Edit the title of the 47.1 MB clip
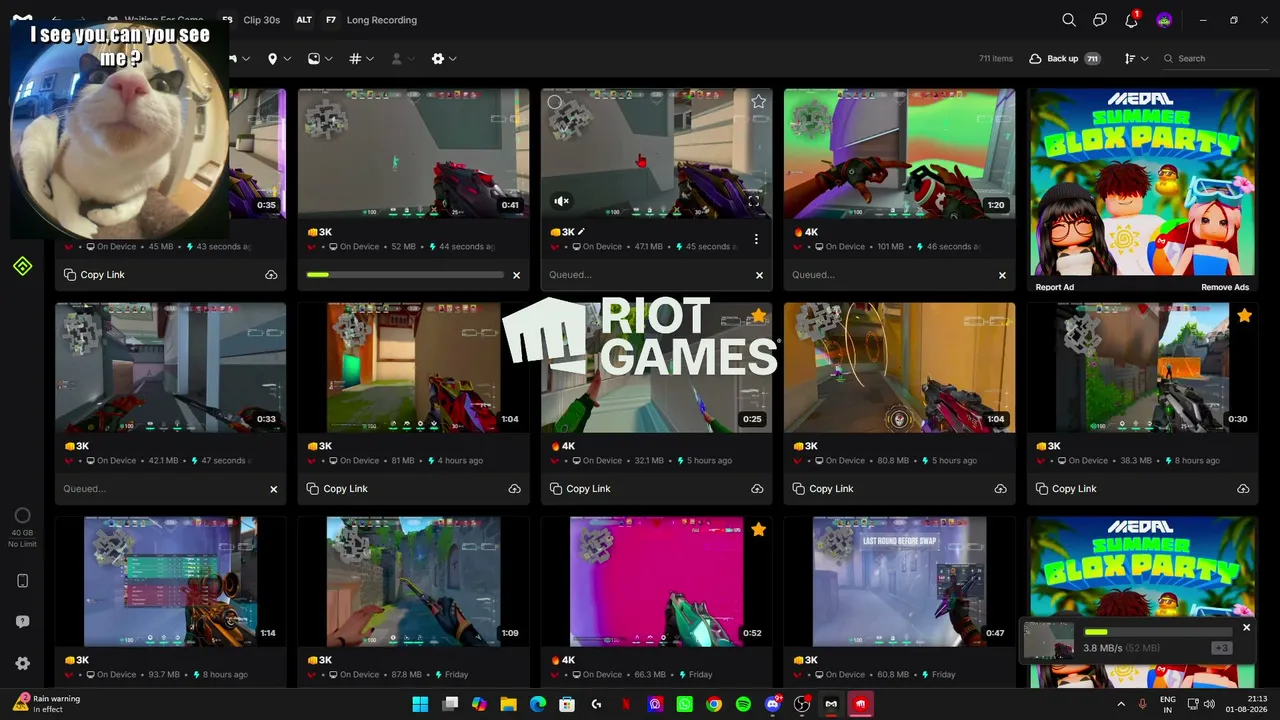Image resolution: width=1280 pixels, height=720 pixels. click(x=582, y=232)
